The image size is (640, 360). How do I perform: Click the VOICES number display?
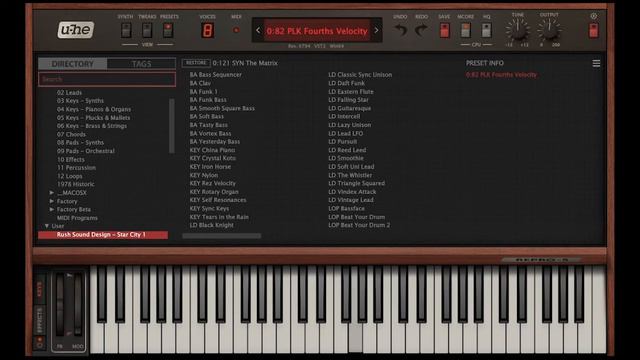coord(207,31)
